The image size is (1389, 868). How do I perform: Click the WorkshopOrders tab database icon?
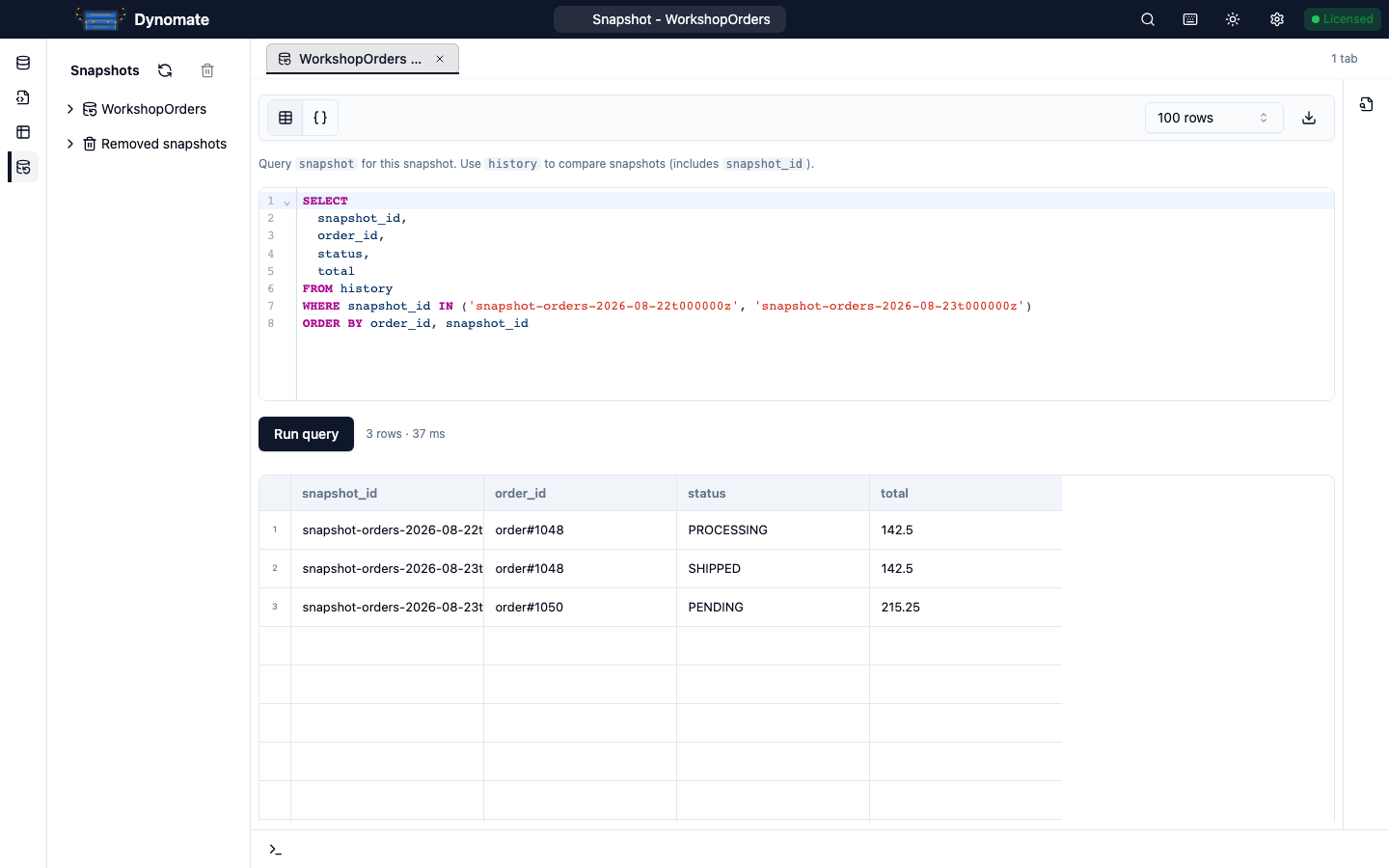[x=285, y=59]
